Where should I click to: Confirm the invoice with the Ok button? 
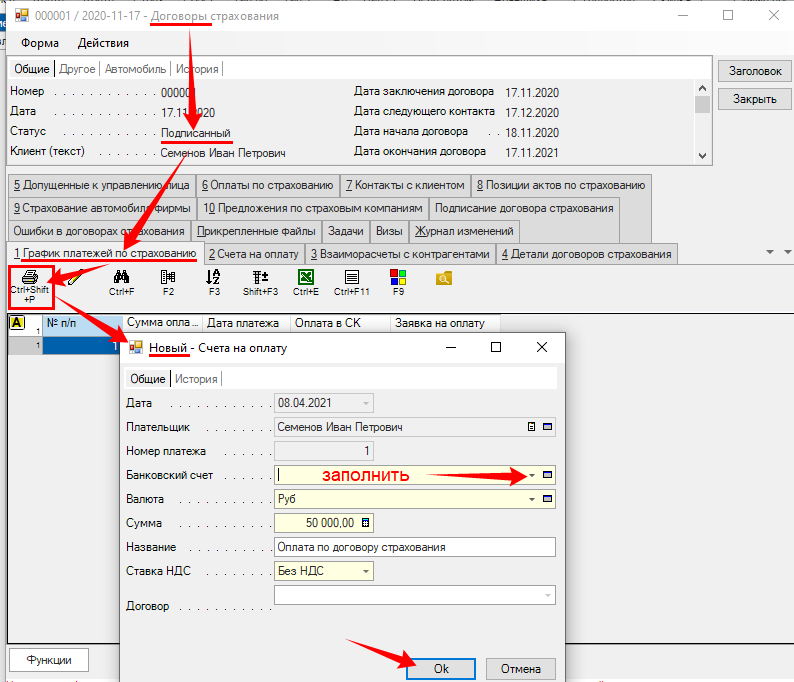point(441,669)
